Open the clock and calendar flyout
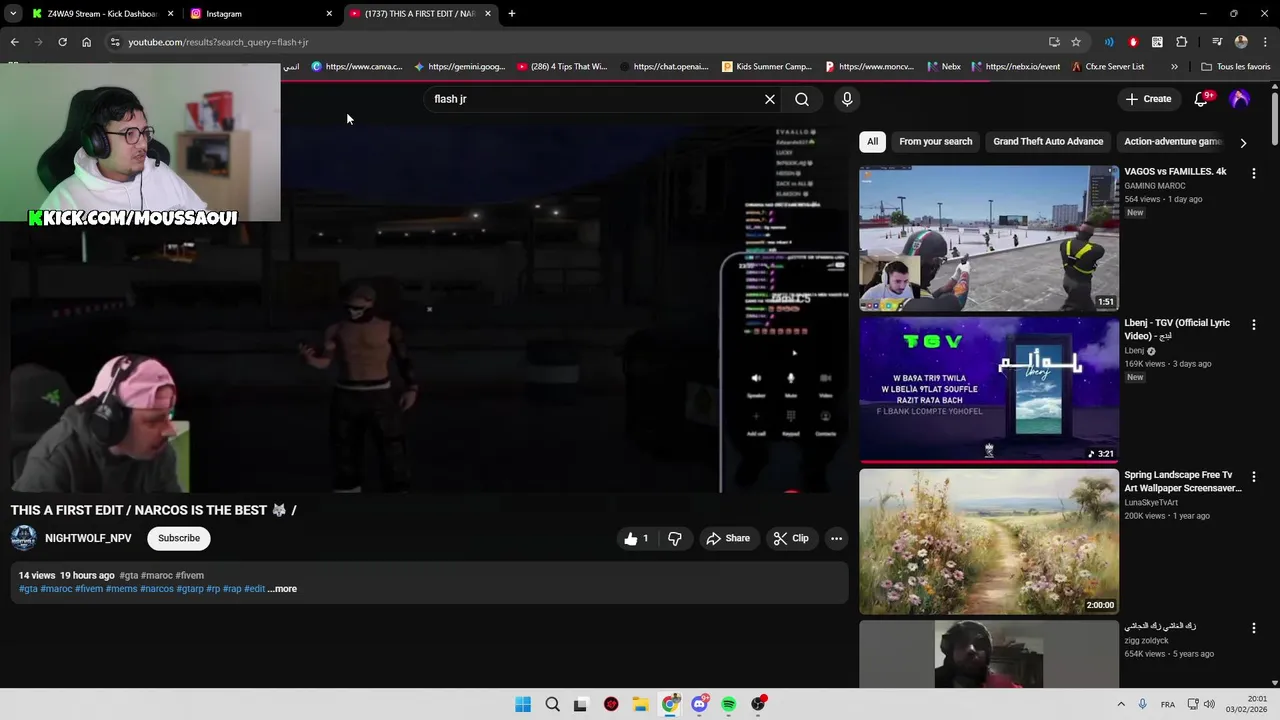Screen dimensions: 1280x720 tap(1248, 705)
